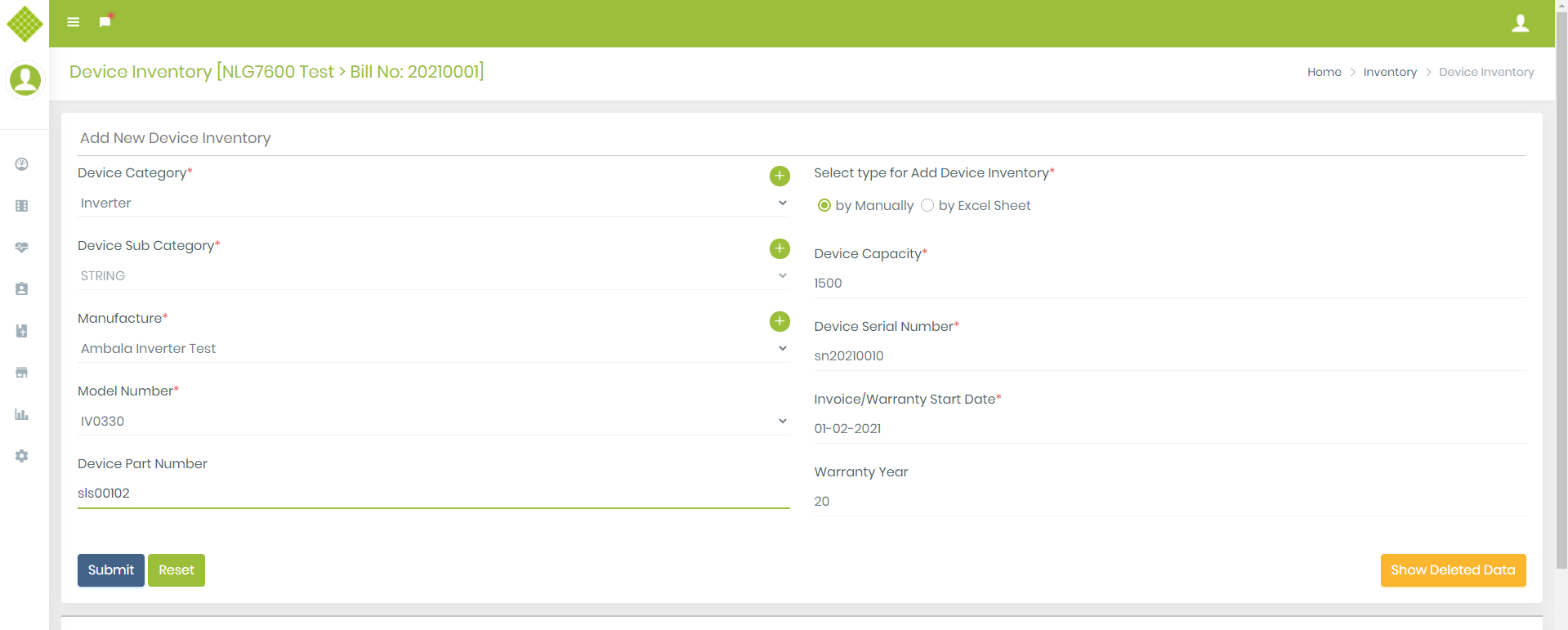Viewport: 1568px width, 630px height.
Task: Click the Device Inventory breadcrumb
Action: [x=1486, y=72]
